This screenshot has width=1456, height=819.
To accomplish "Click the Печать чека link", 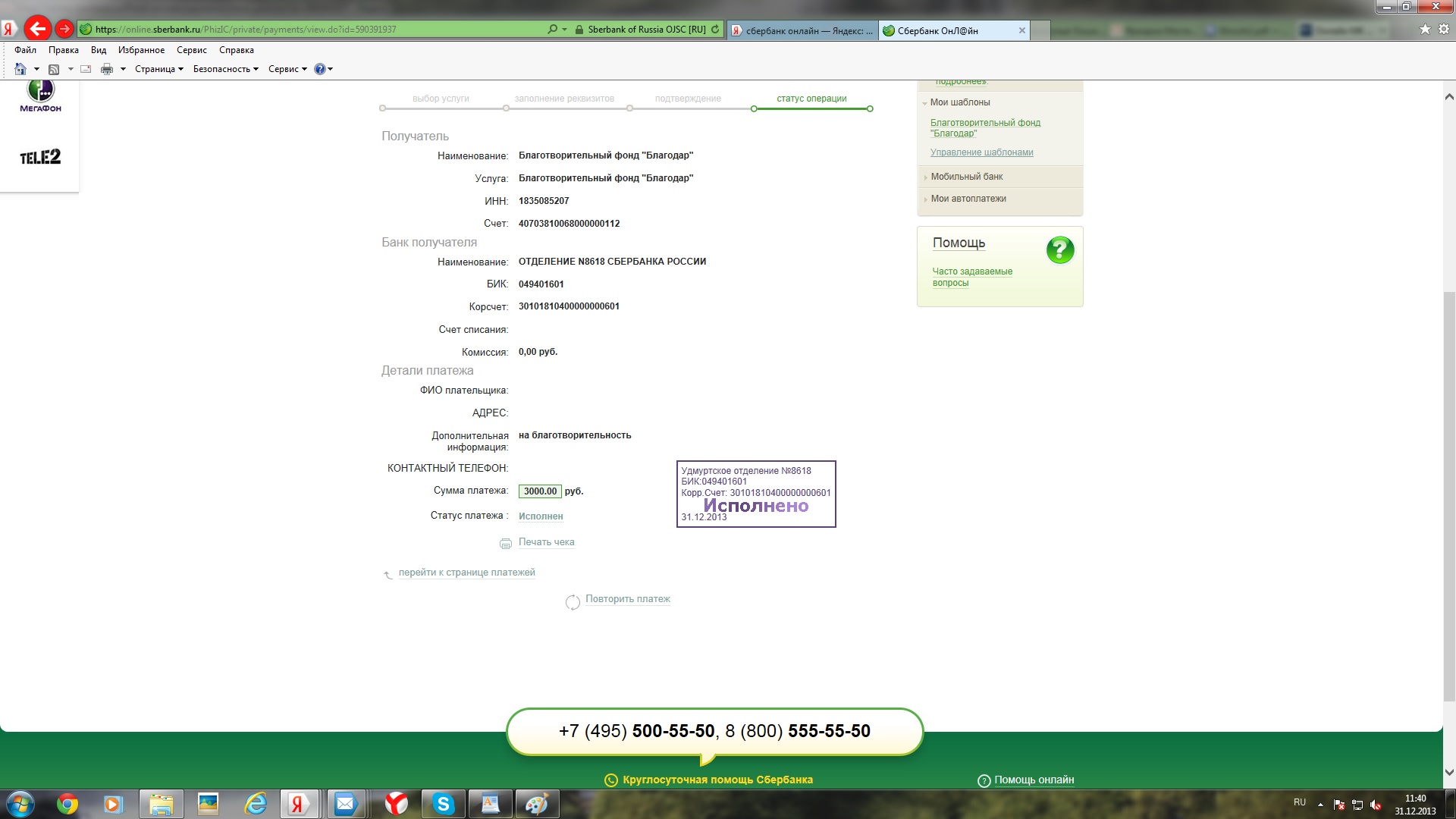I will click(546, 542).
